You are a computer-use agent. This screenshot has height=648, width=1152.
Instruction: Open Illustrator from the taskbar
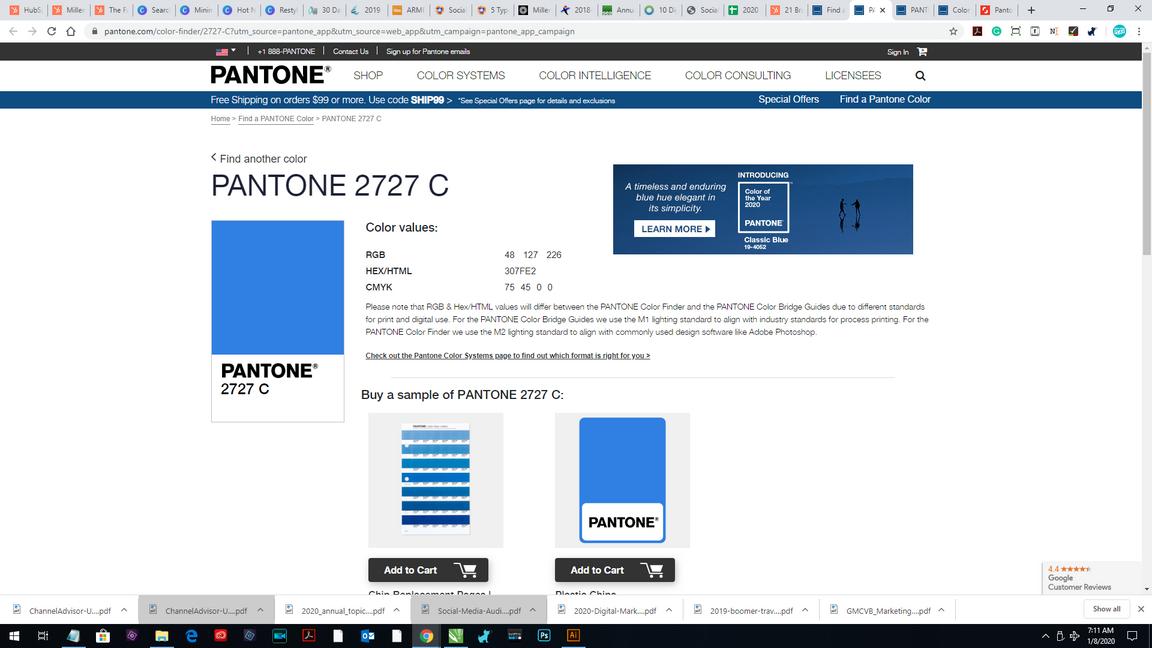573,636
